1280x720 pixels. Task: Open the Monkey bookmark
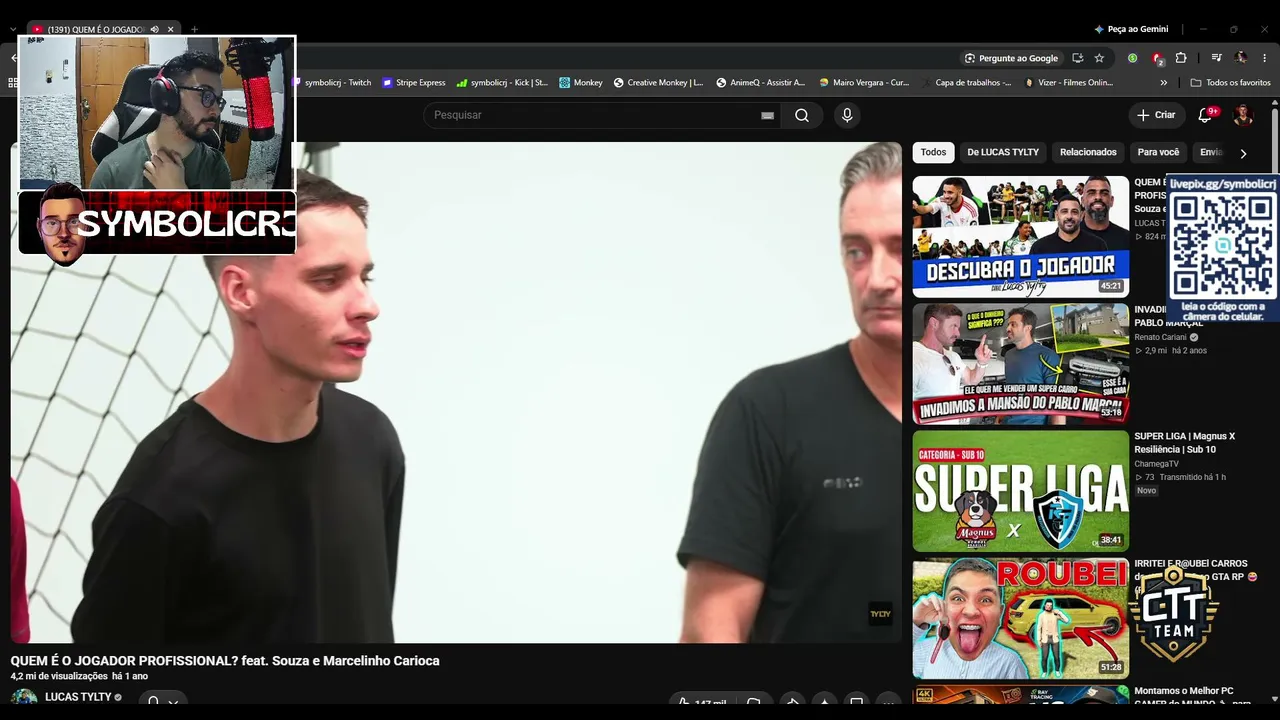pos(581,83)
